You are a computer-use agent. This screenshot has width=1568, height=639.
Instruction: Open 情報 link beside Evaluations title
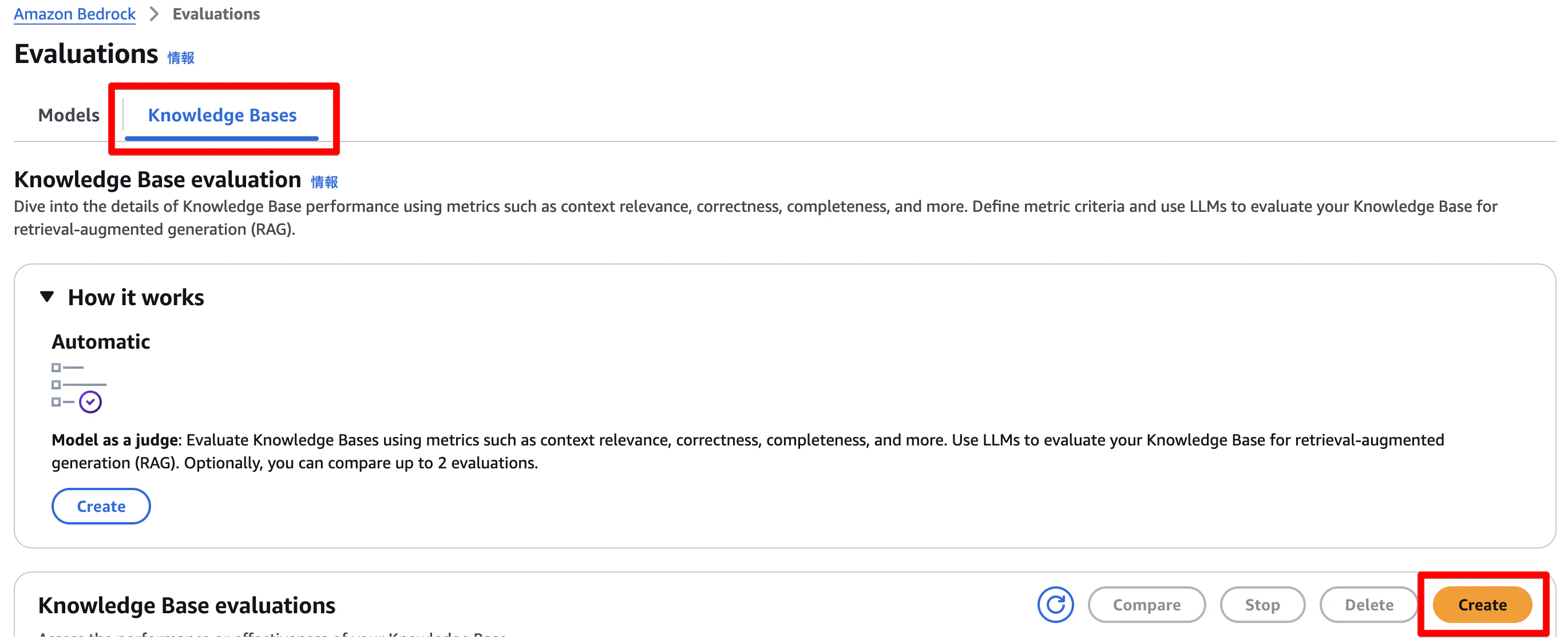(x=181, y=58)
